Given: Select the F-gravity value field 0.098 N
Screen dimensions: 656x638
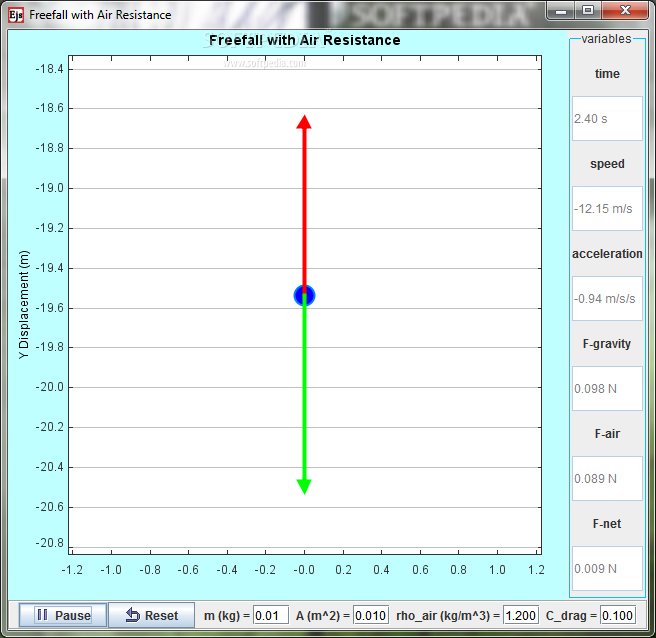Looking at the screenshot, I should point(607,389).
